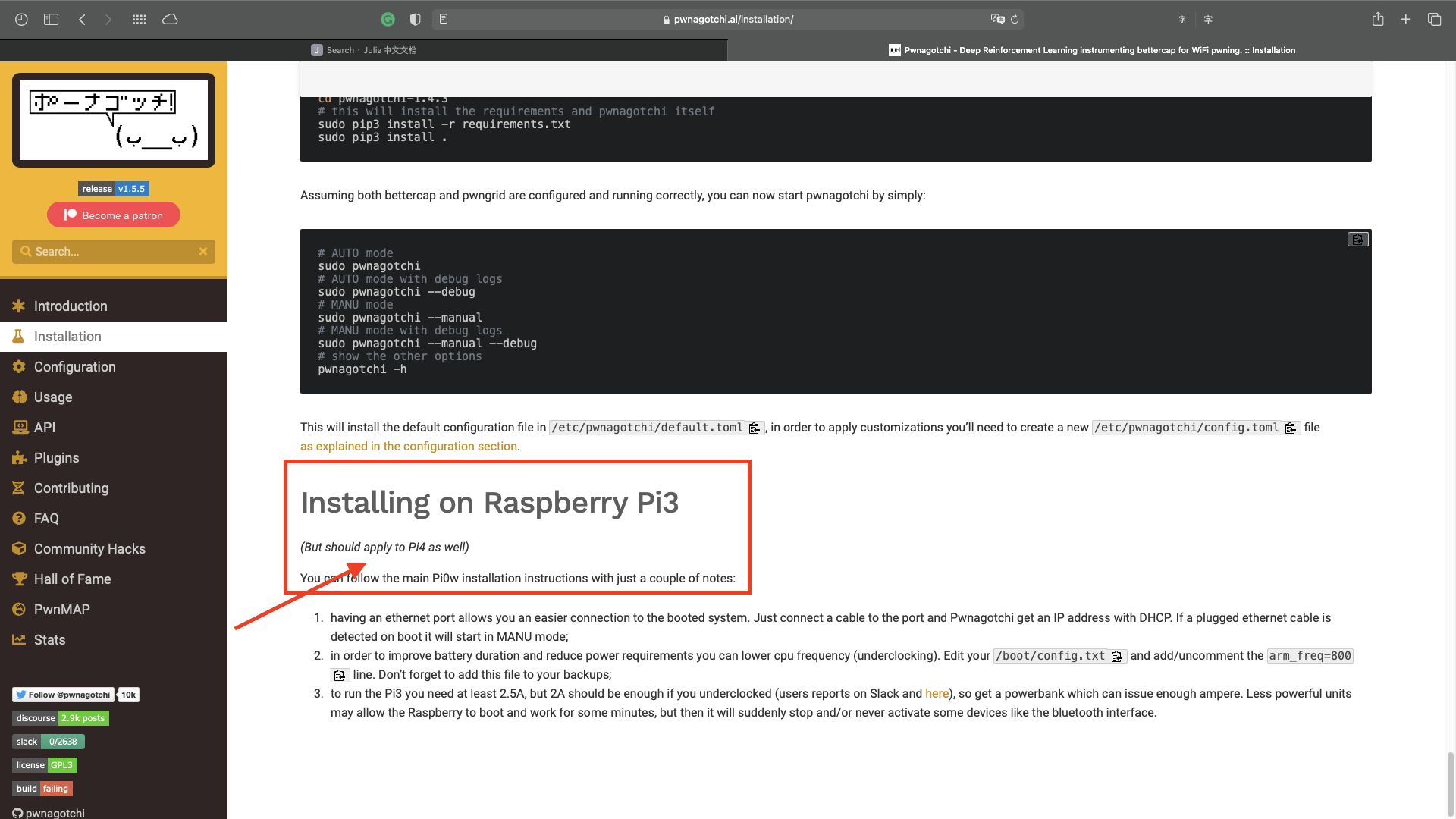This screenshot has height=819, width=1456.
Task: Open the Slack users report link labeled here
Action: tap(937, 693)
